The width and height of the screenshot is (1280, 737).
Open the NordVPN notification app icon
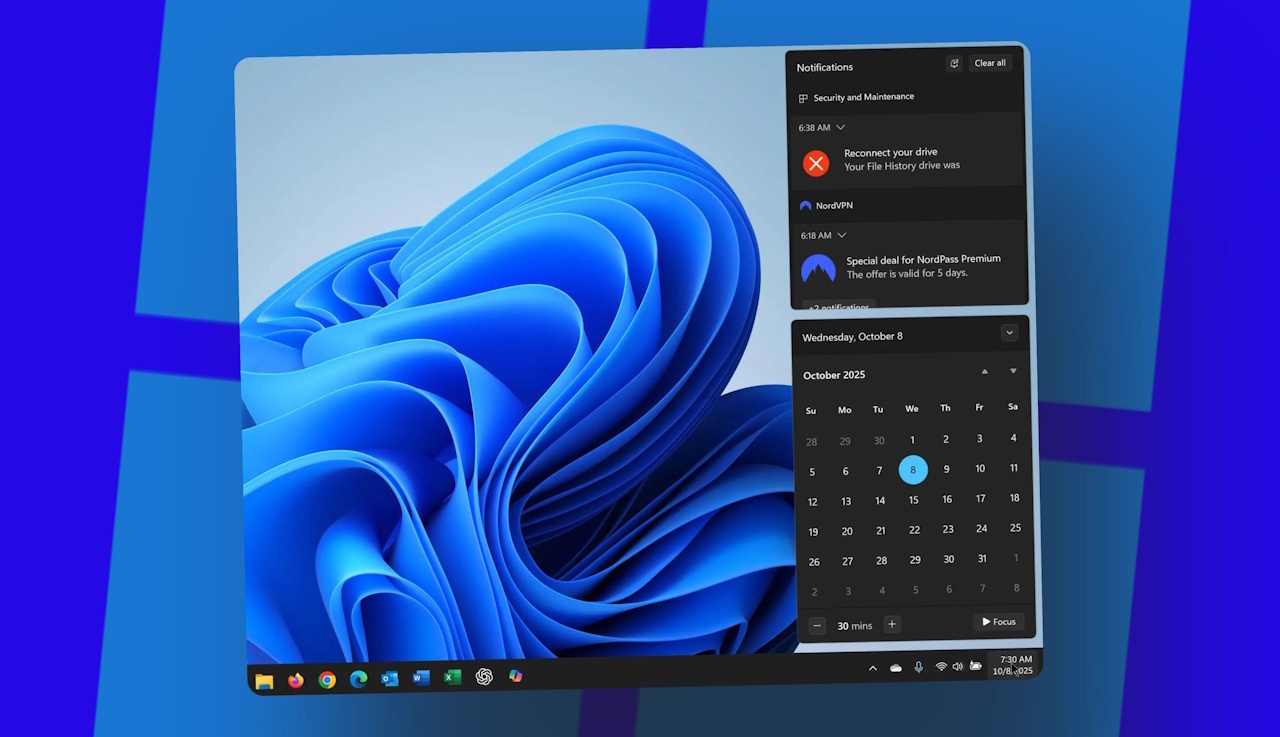pos(806,205)
